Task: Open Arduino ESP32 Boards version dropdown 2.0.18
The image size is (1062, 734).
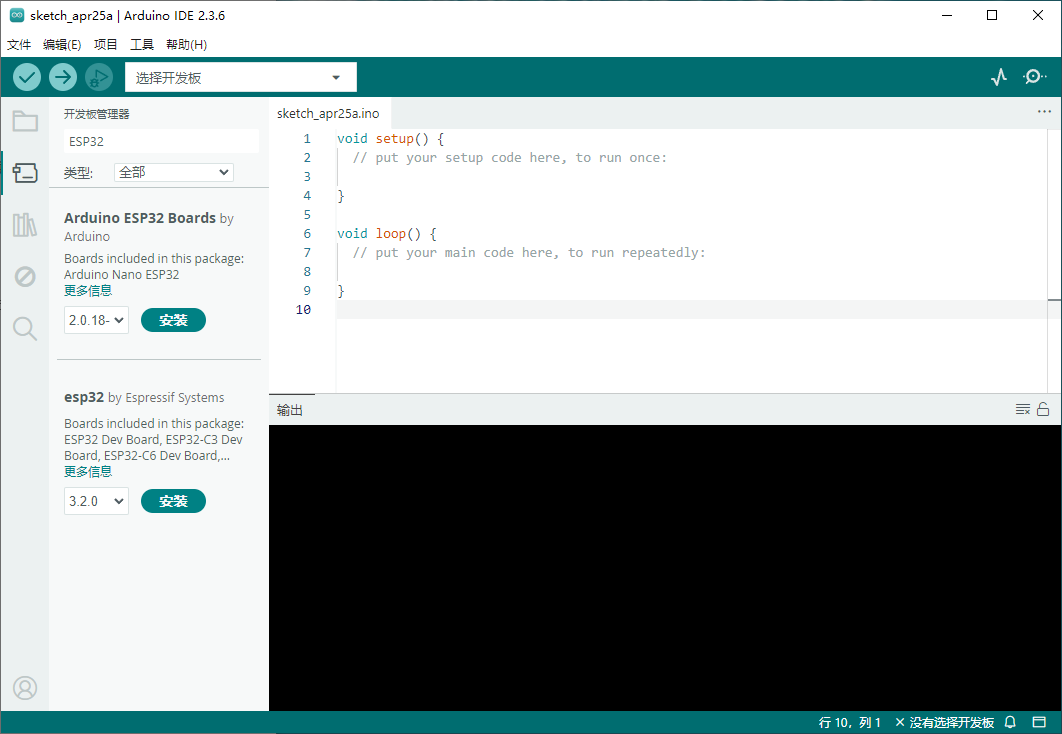Action: tap(96, 320)
